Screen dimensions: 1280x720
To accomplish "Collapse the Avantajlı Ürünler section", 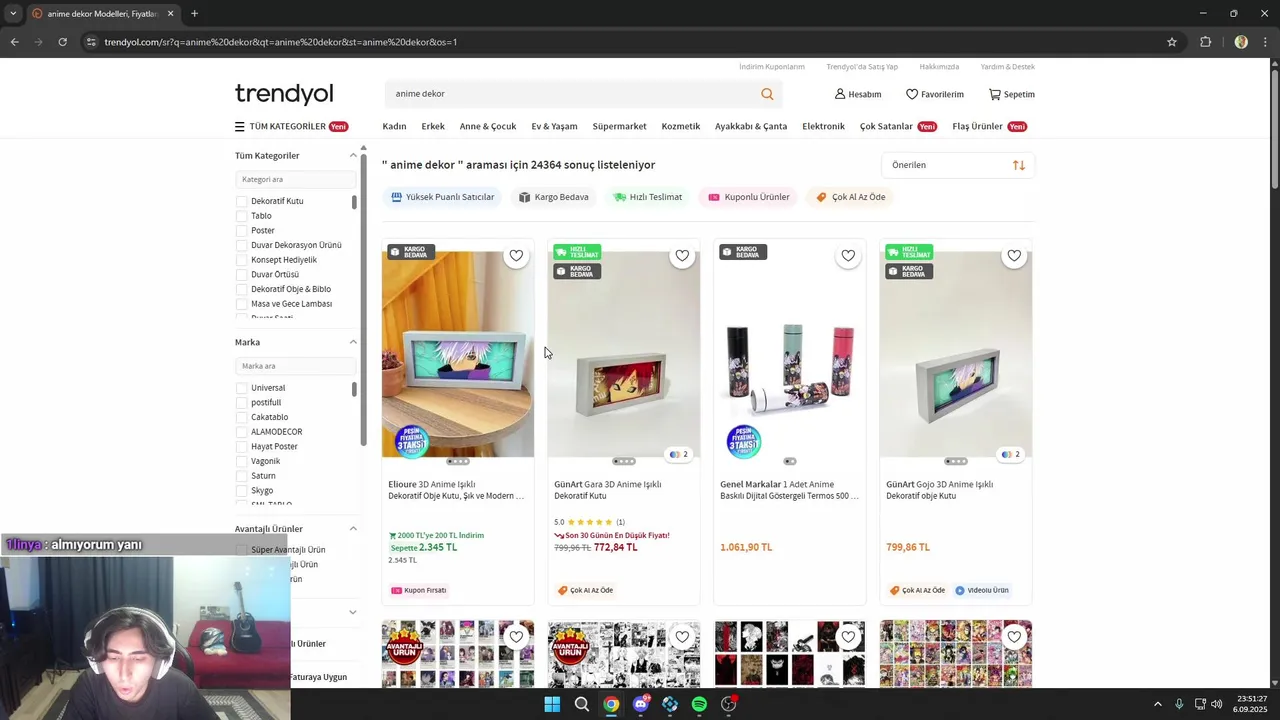I will pos(352,529).
